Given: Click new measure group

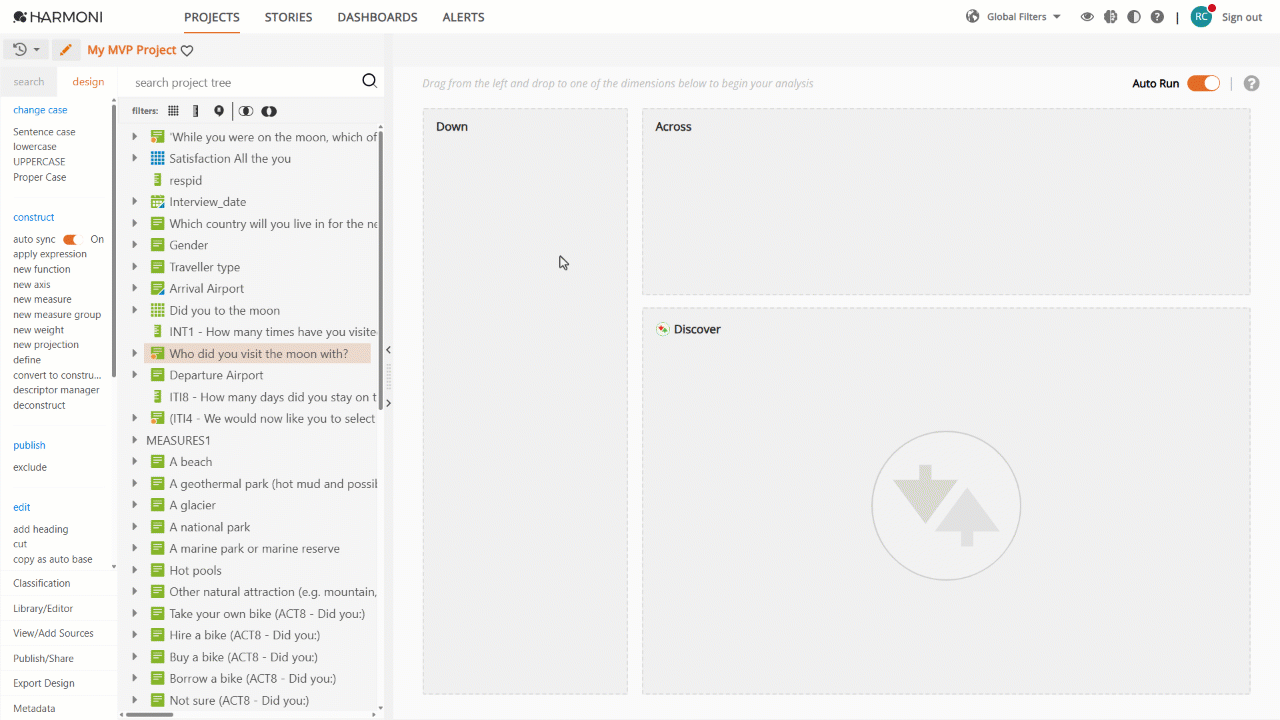Looking at the screenshot, I should 57,315.
